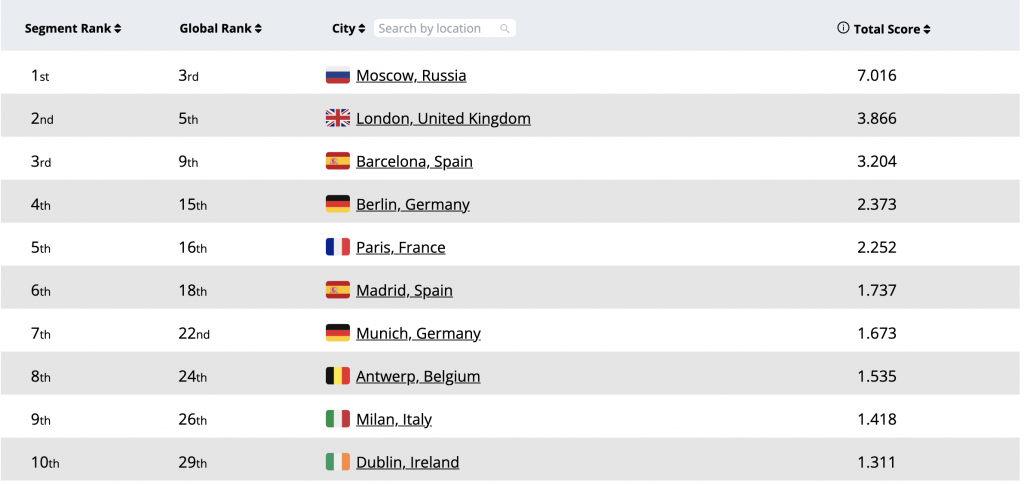This screenshot has width=1024, height=484.
Task: Click the Irish flag icon beside Dublin
Action: point(338,463)
